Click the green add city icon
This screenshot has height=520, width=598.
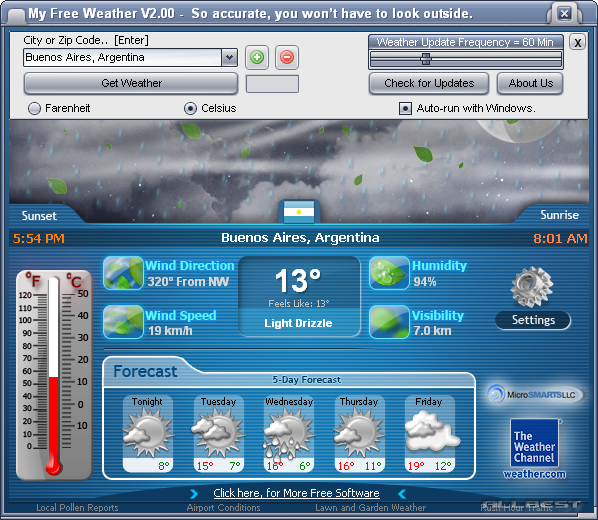pyautogui.click(x=257, y=58)
